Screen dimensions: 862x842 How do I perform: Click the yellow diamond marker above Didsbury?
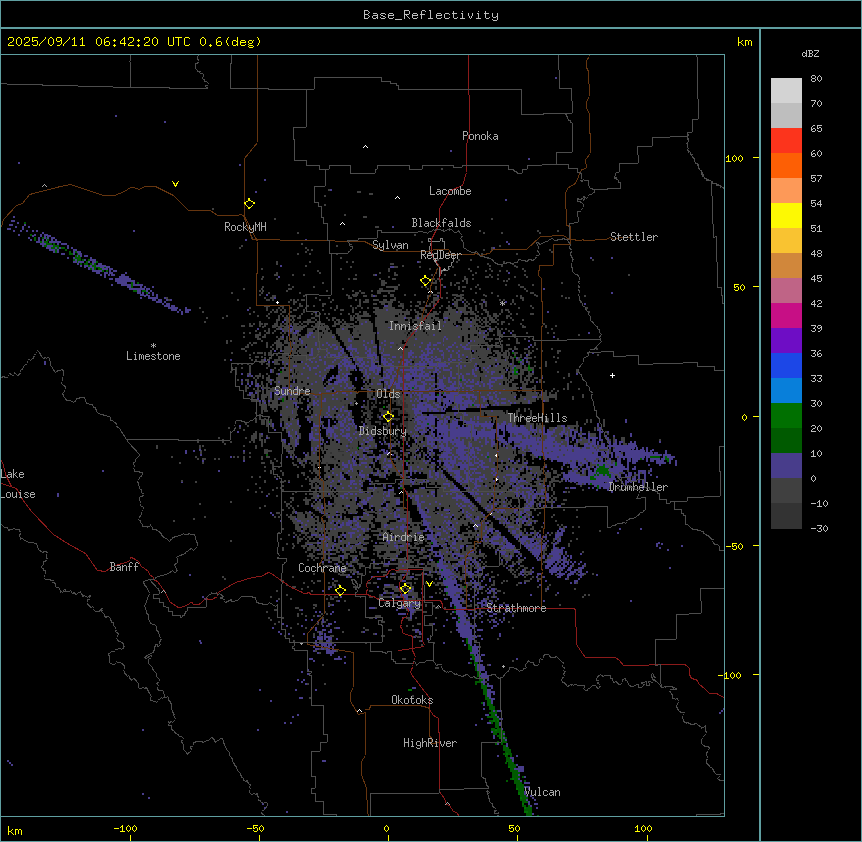coord(388,417)
